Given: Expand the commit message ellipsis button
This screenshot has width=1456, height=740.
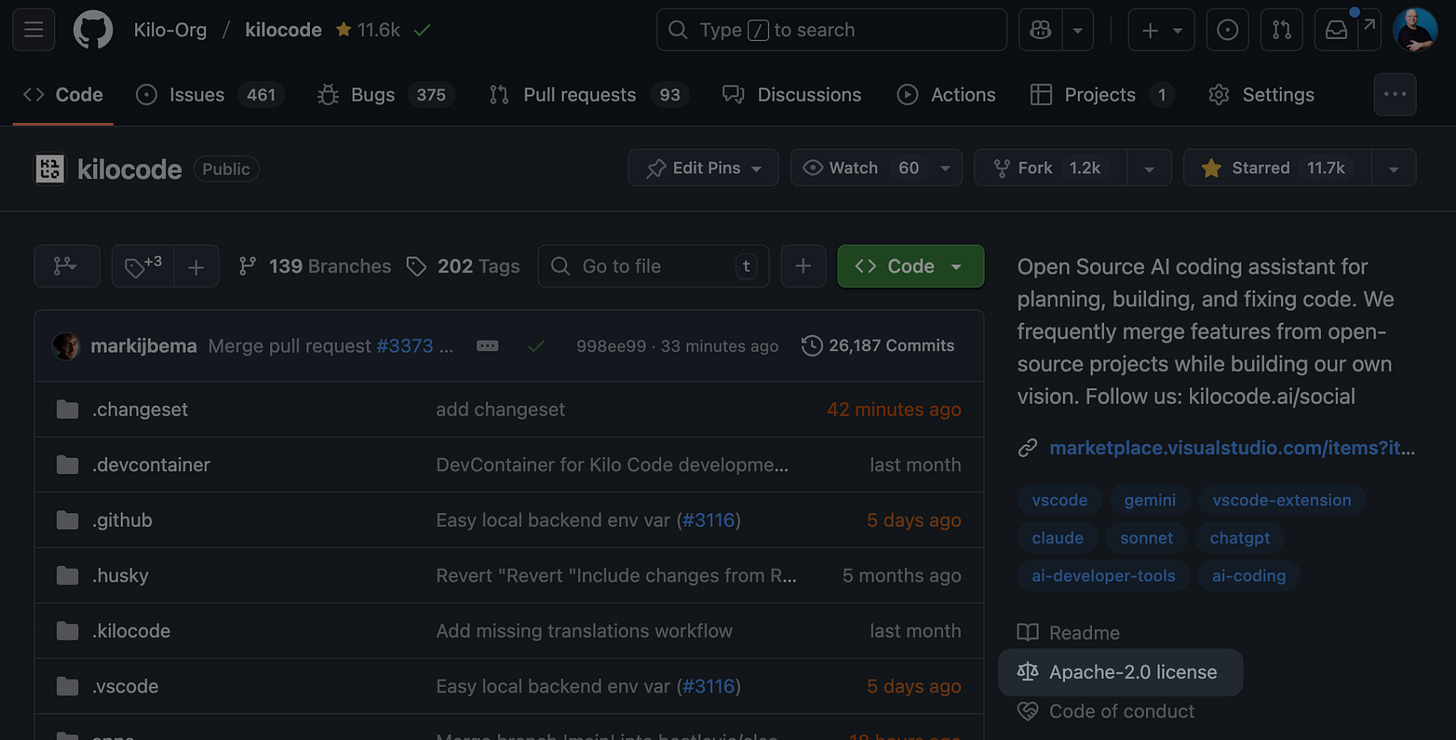Looking at the screenshot, I should click(488, 346).
